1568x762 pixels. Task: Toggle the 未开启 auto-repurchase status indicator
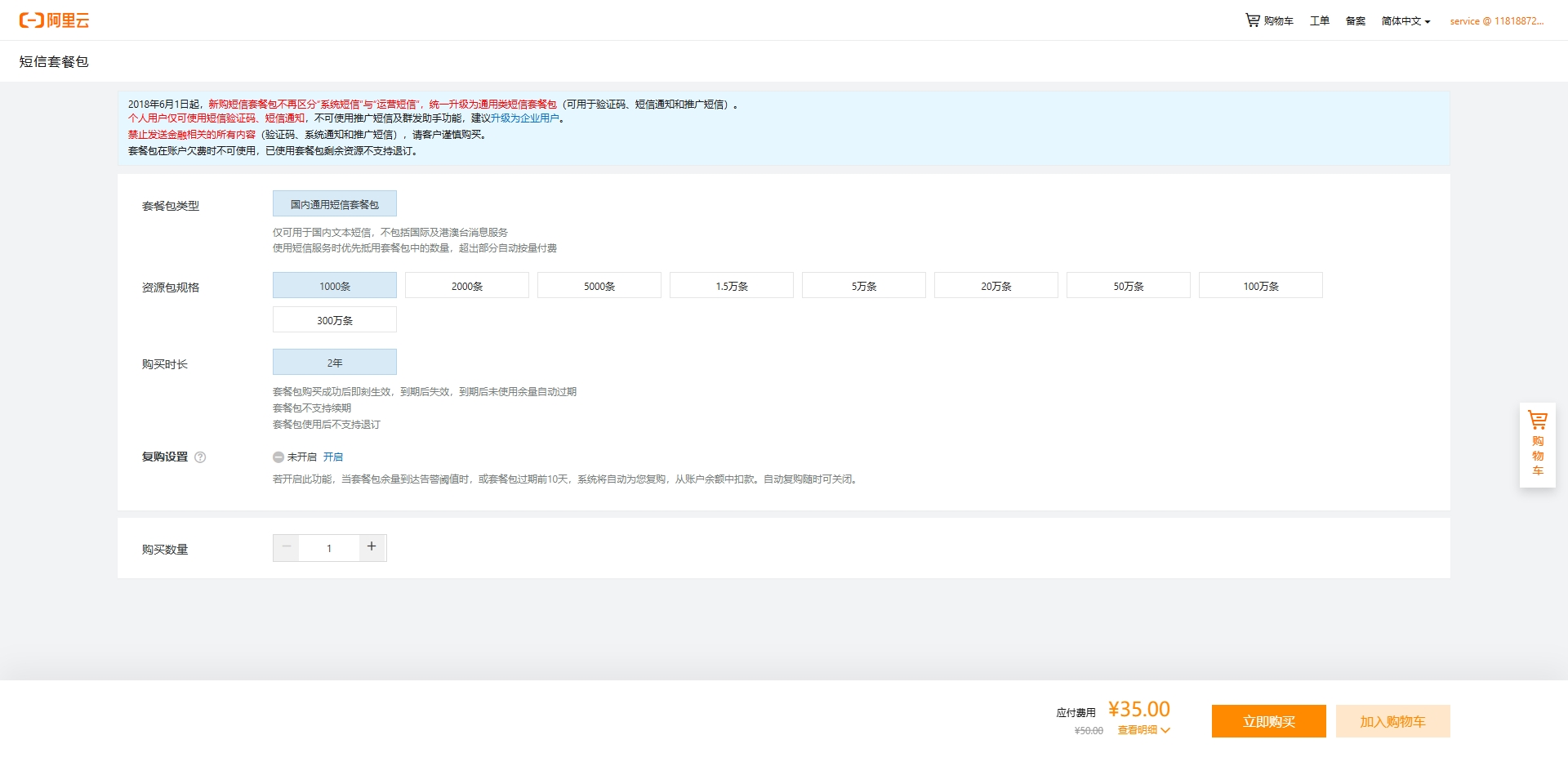point(278,457)
